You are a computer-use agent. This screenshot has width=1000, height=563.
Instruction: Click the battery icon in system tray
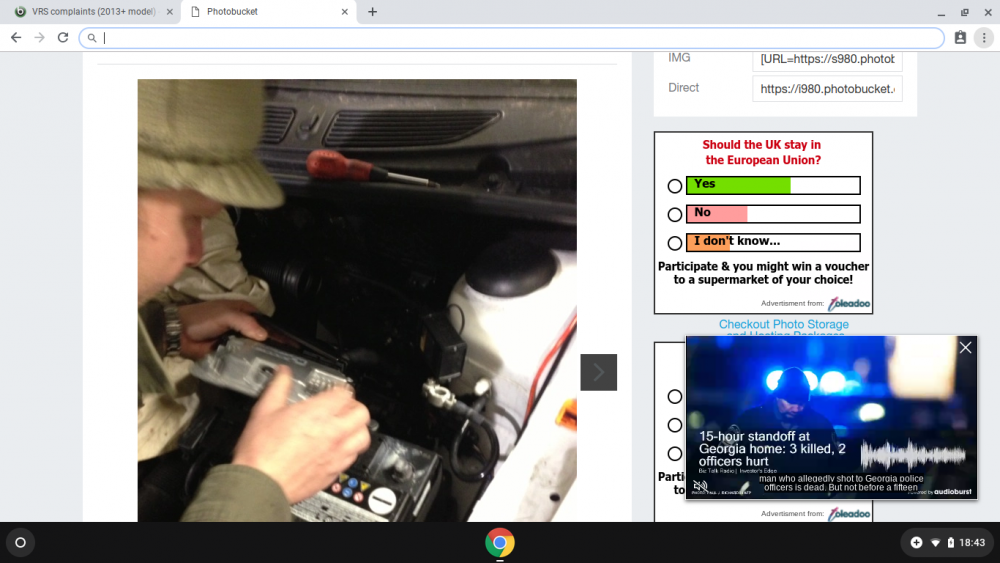click(x=951, y=543)
